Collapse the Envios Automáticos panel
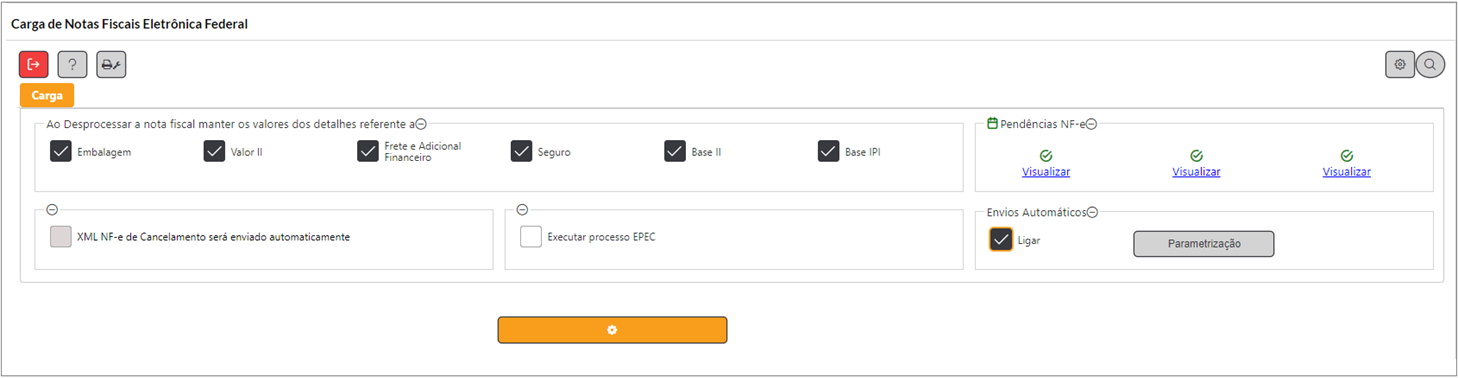The height and width of the screenshot is (378, 1458). click(x=1092, y=212)
